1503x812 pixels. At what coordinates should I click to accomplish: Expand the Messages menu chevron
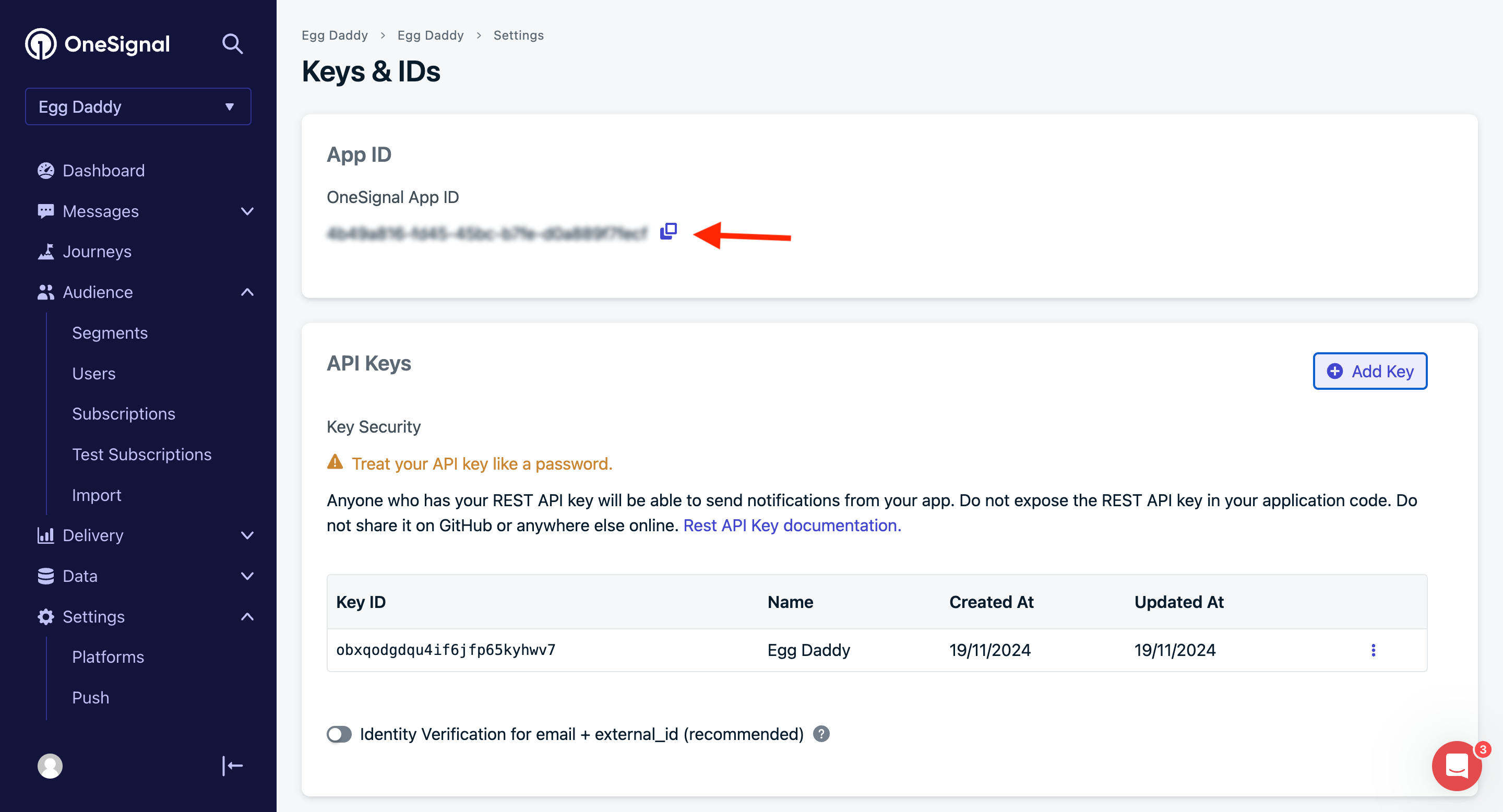(247, 211)
